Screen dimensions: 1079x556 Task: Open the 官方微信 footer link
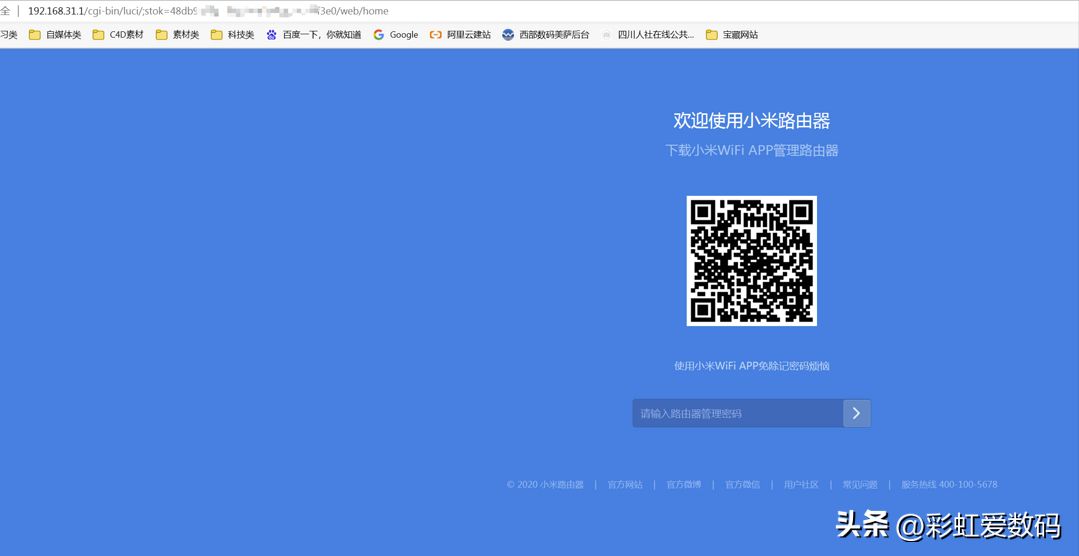[743, 484]
